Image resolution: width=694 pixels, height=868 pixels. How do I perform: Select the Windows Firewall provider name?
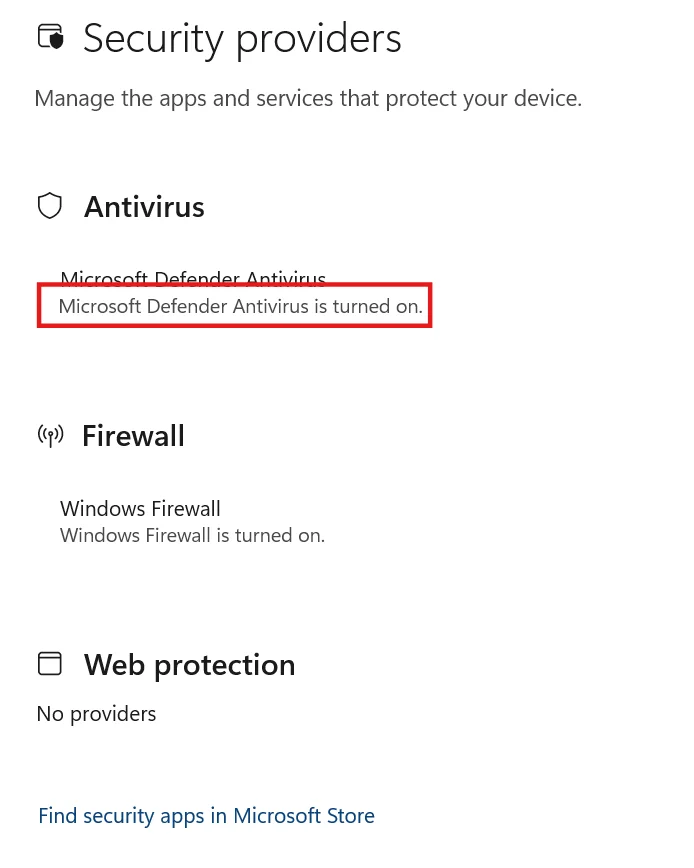coord(140,509)
